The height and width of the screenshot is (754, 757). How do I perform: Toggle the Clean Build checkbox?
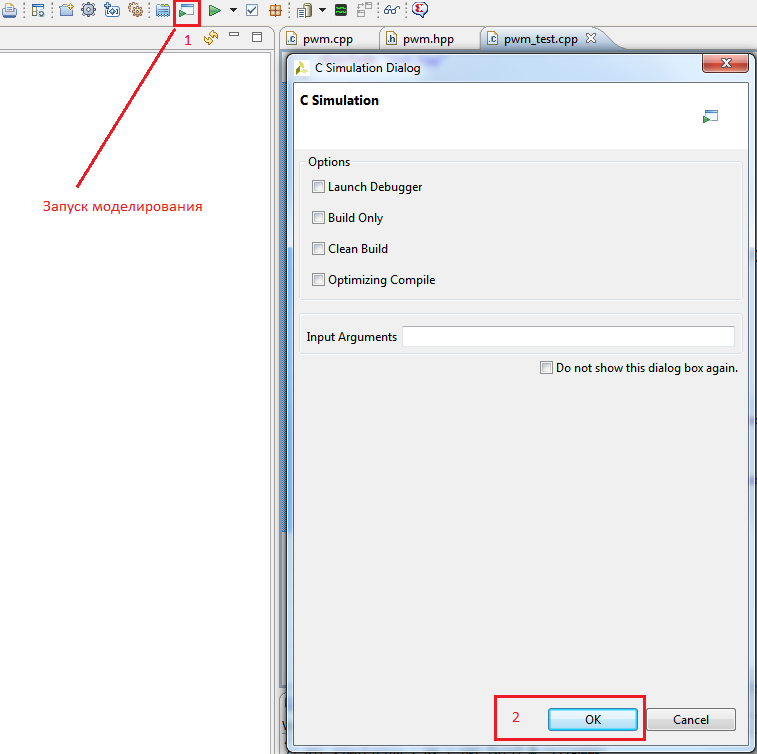(x=319, y=249)
